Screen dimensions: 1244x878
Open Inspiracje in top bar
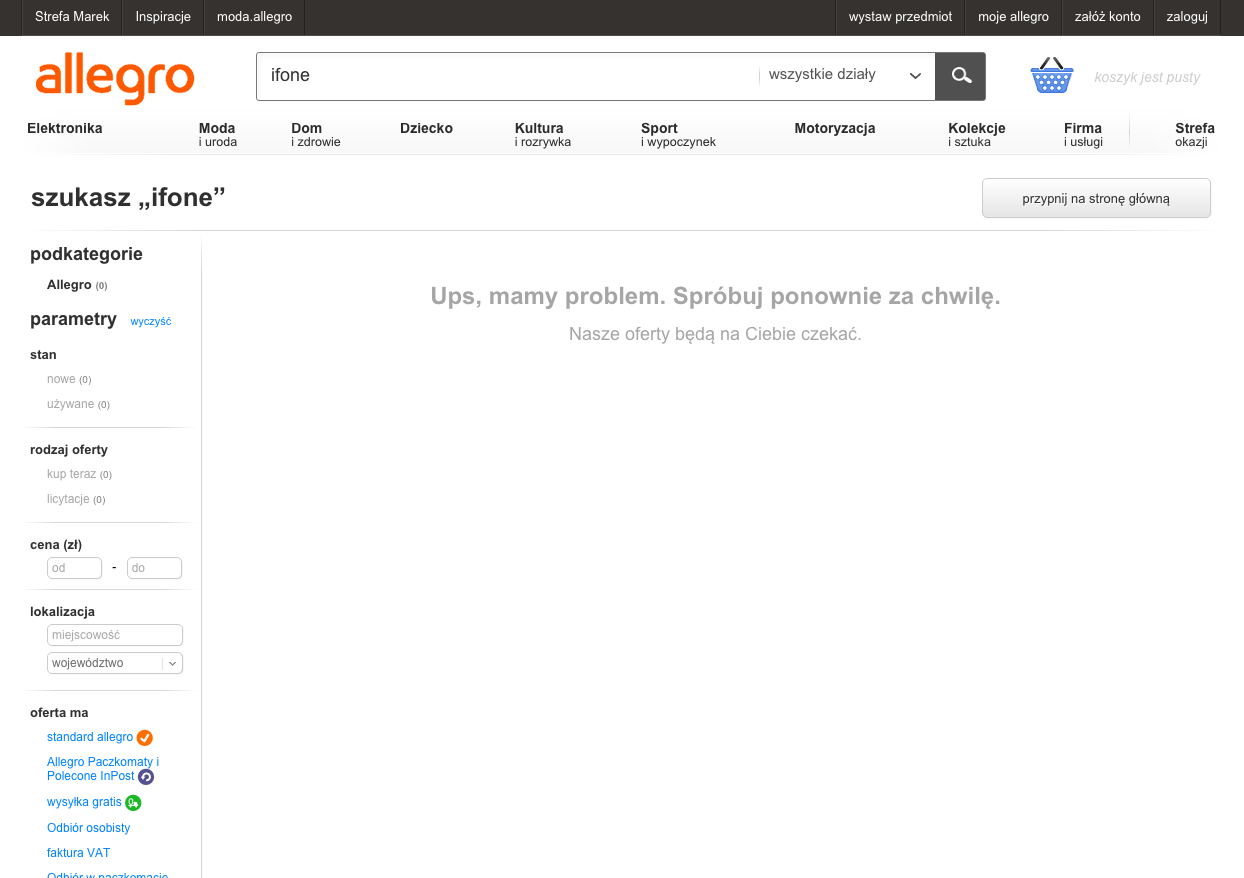(163, 17)
